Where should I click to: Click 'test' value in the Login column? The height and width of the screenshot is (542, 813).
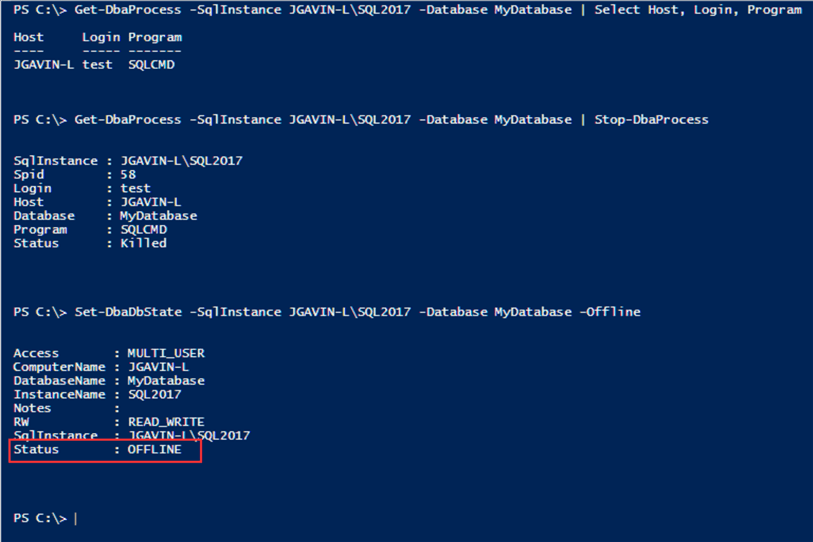click(97, 65)
